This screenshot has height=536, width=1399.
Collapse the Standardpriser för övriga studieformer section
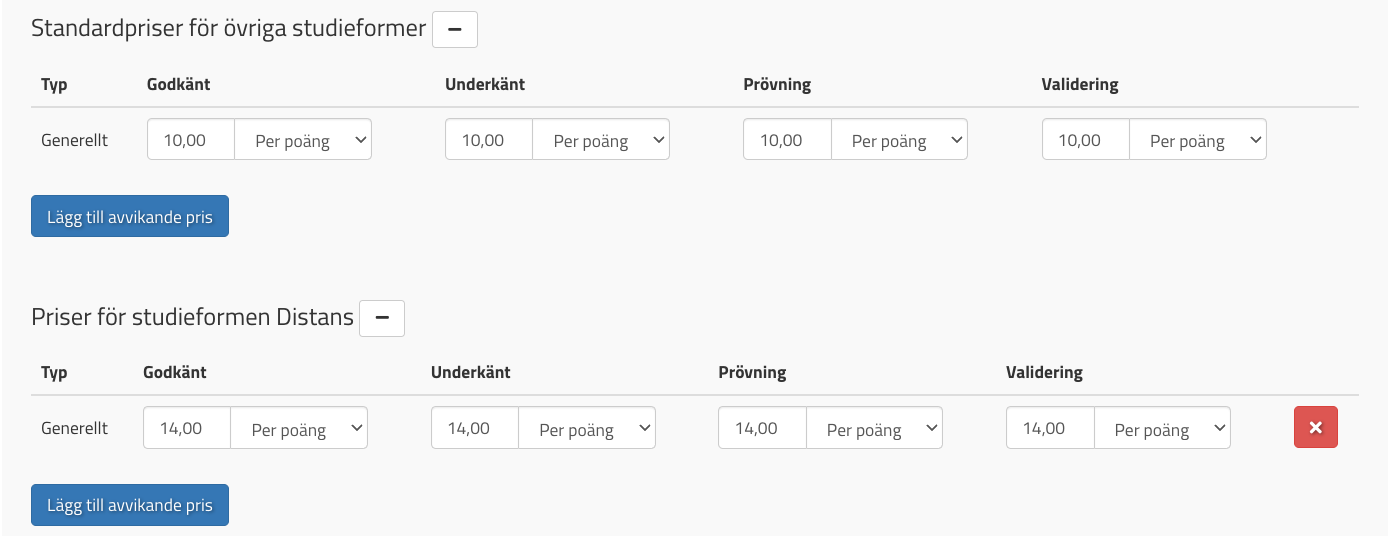coord(454,30)
